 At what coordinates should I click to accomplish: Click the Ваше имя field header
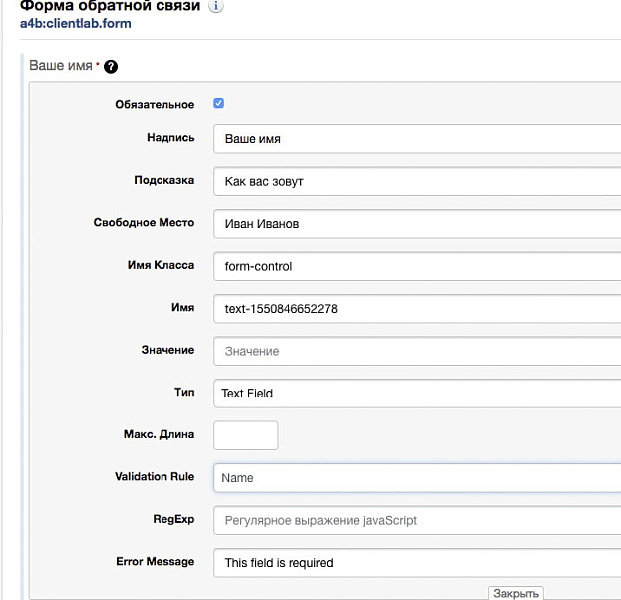(x=62, y=66)
